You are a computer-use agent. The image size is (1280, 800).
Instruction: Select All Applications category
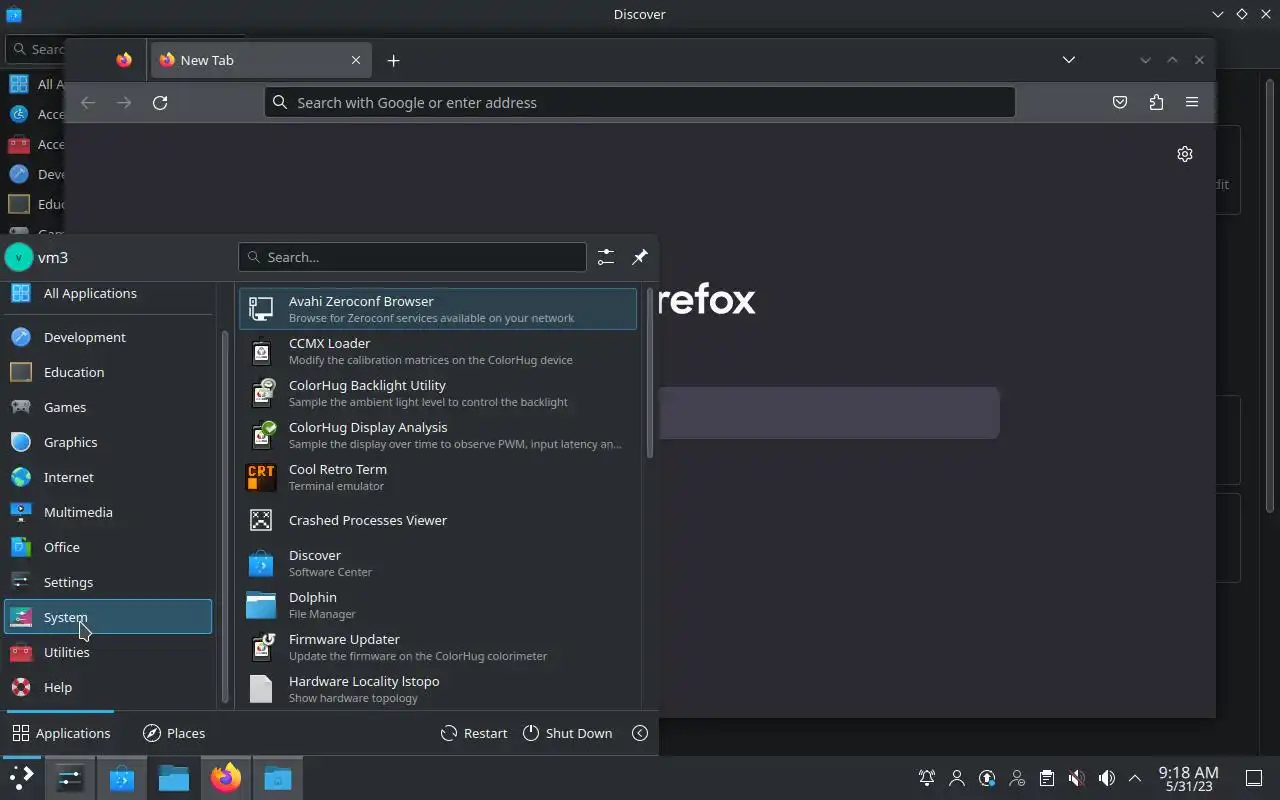[108, 293]
